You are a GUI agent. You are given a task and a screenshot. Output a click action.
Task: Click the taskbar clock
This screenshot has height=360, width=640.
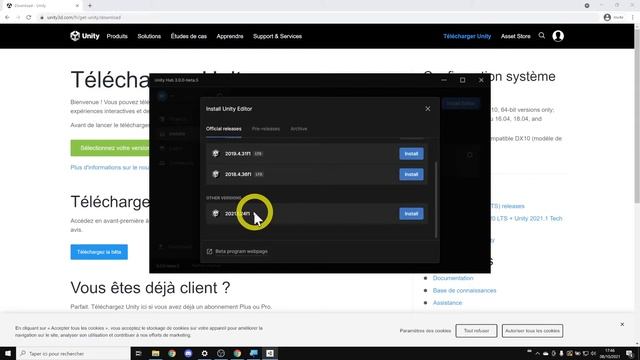pos(610,353)
